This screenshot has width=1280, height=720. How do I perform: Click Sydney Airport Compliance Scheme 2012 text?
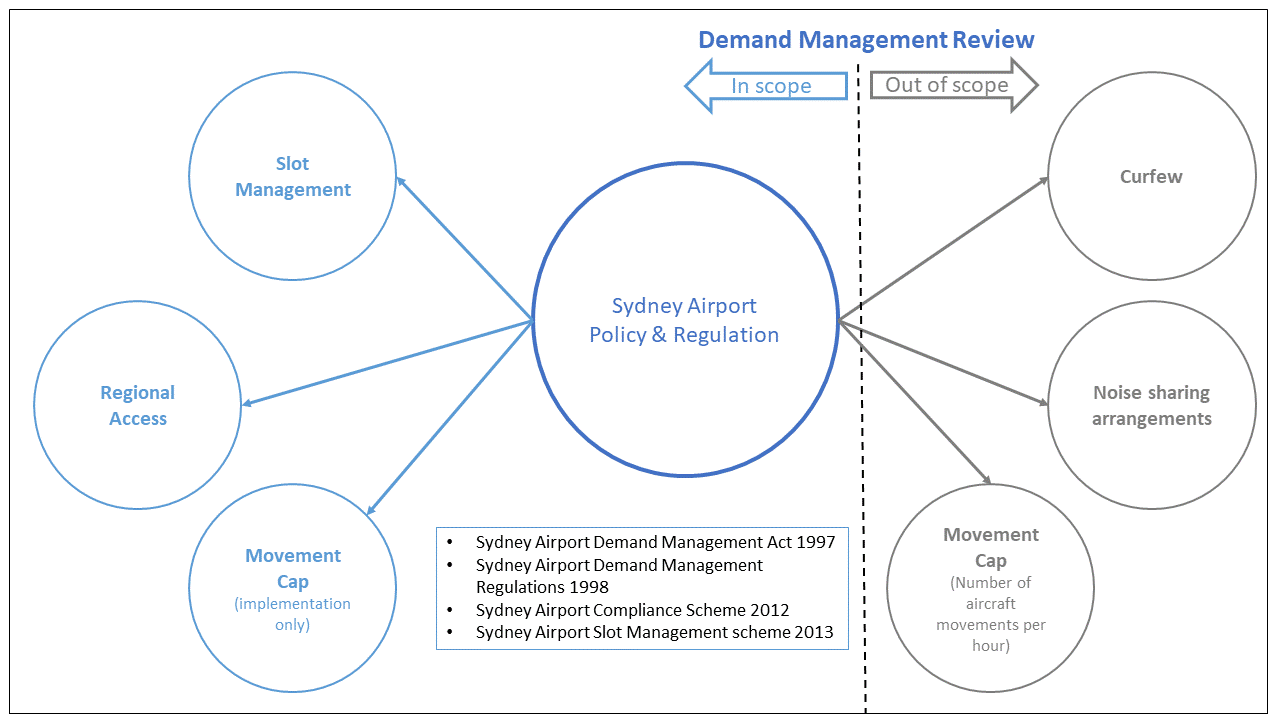point(633,610)
